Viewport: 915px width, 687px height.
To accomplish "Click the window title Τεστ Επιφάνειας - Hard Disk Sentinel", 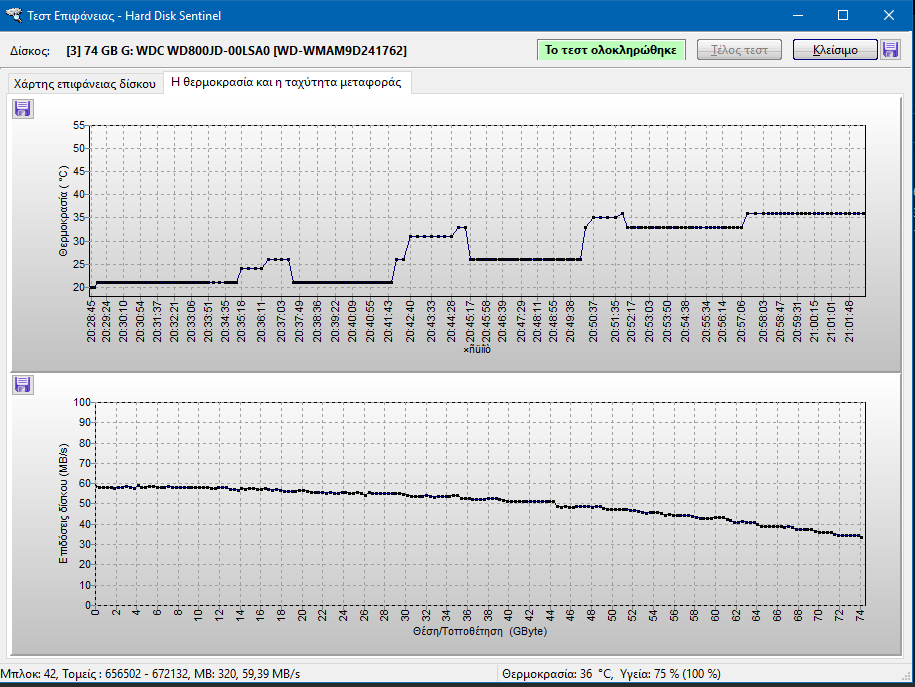I will [124, 16].
